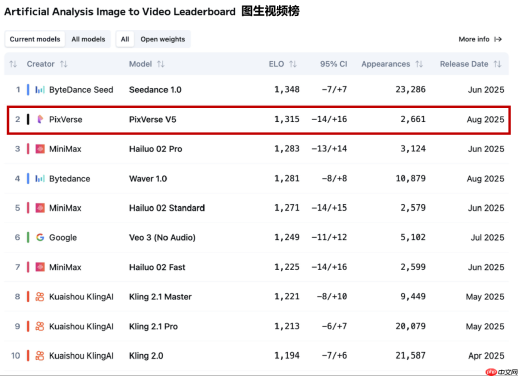Click appearances value 23,286
Image resolution: width=518 pixels, height=376 pixels.
point(410,89)
